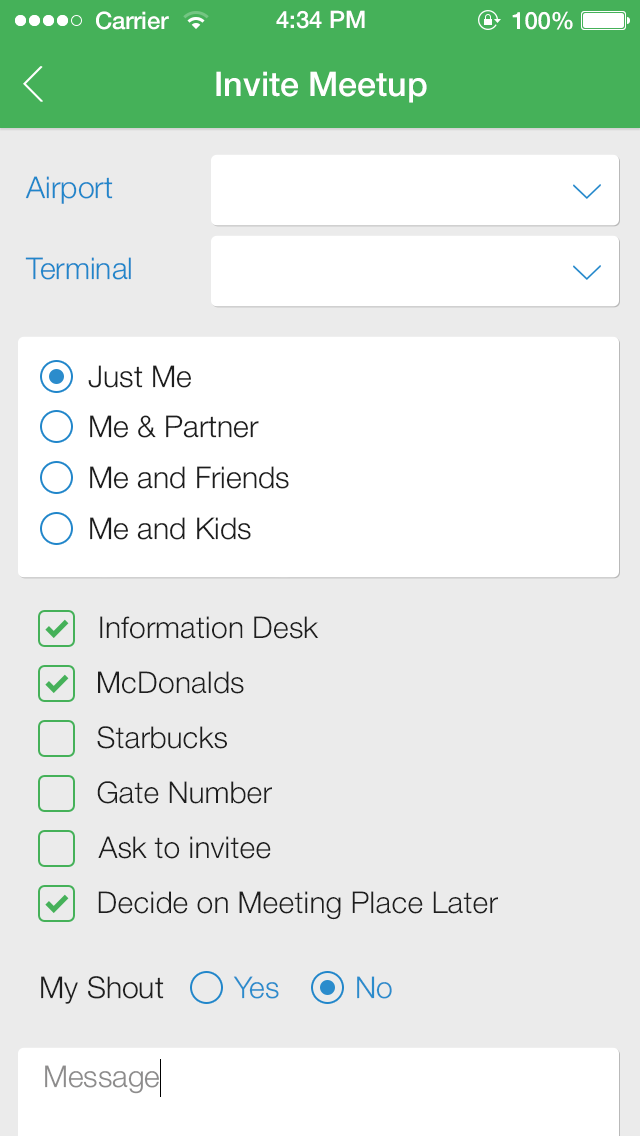Tap the rotation lock status icon
Image resolution: width=640 pixels, height=1136 pixels.
489,20
